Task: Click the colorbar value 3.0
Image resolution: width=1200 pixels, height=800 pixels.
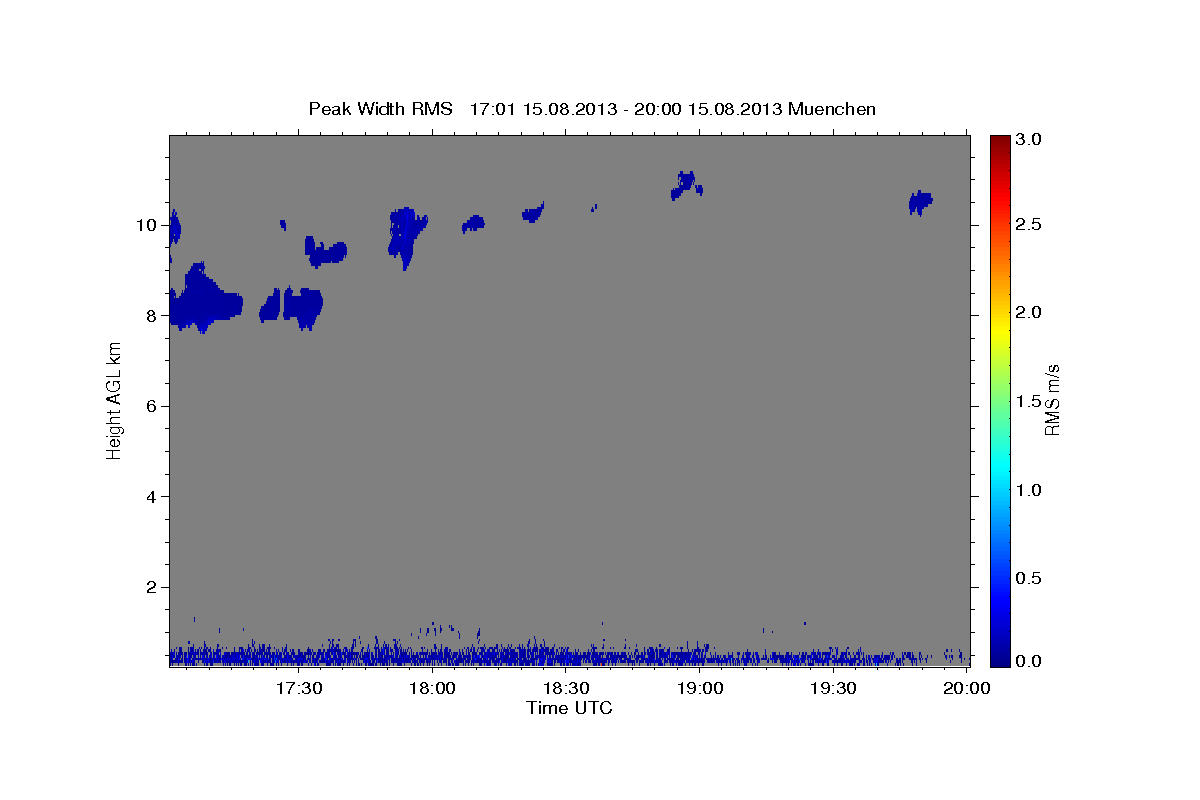Action: pyautogui.click(x=1030, y=140)
